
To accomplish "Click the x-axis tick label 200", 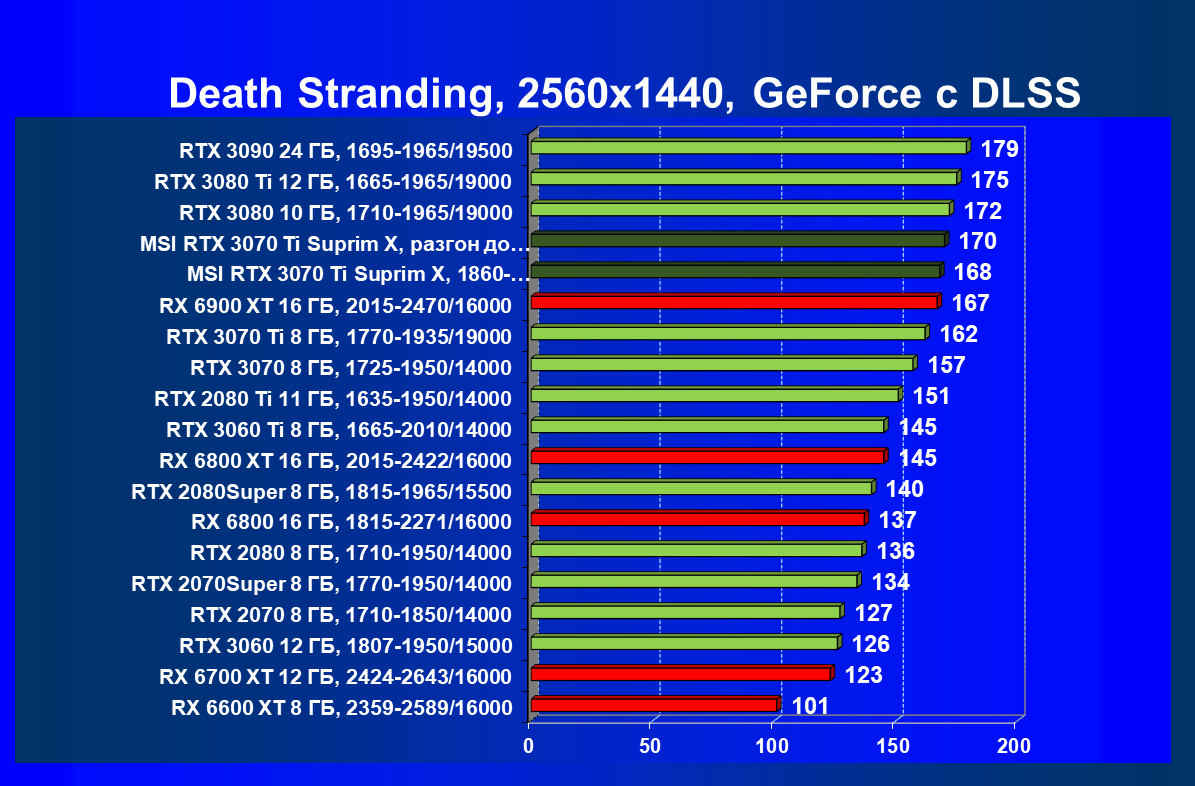I will coord(1013,746).
